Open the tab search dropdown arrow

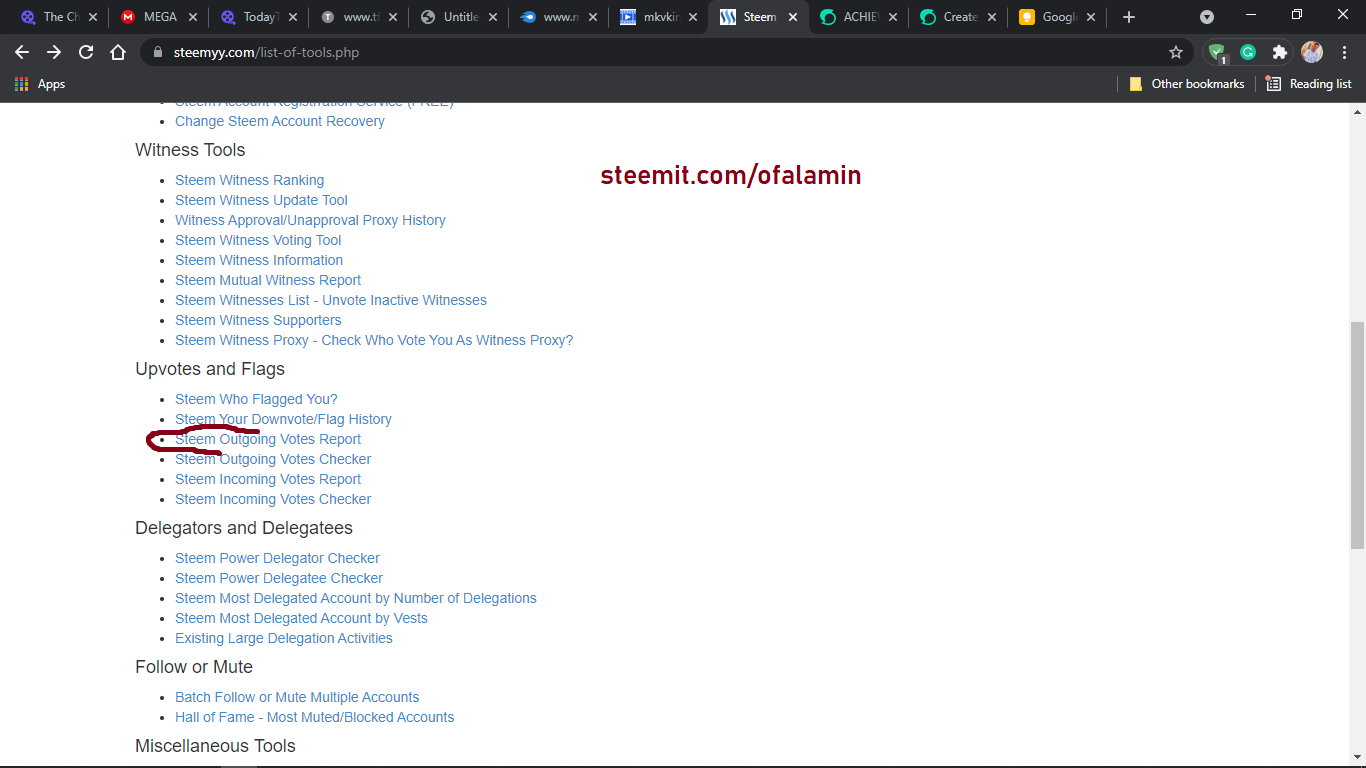pos(1207,17)
